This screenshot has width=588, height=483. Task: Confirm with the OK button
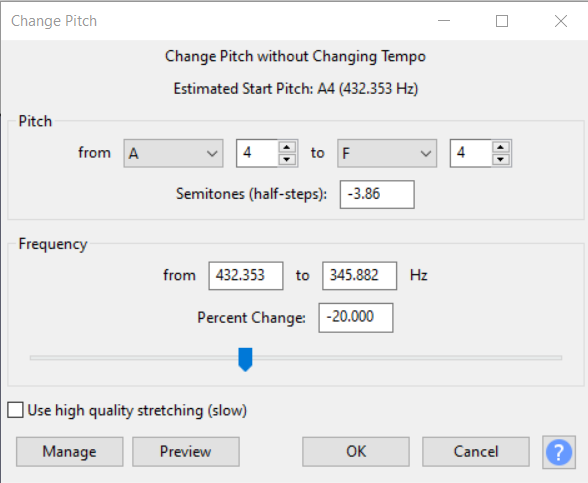click(x=356, y=452)
